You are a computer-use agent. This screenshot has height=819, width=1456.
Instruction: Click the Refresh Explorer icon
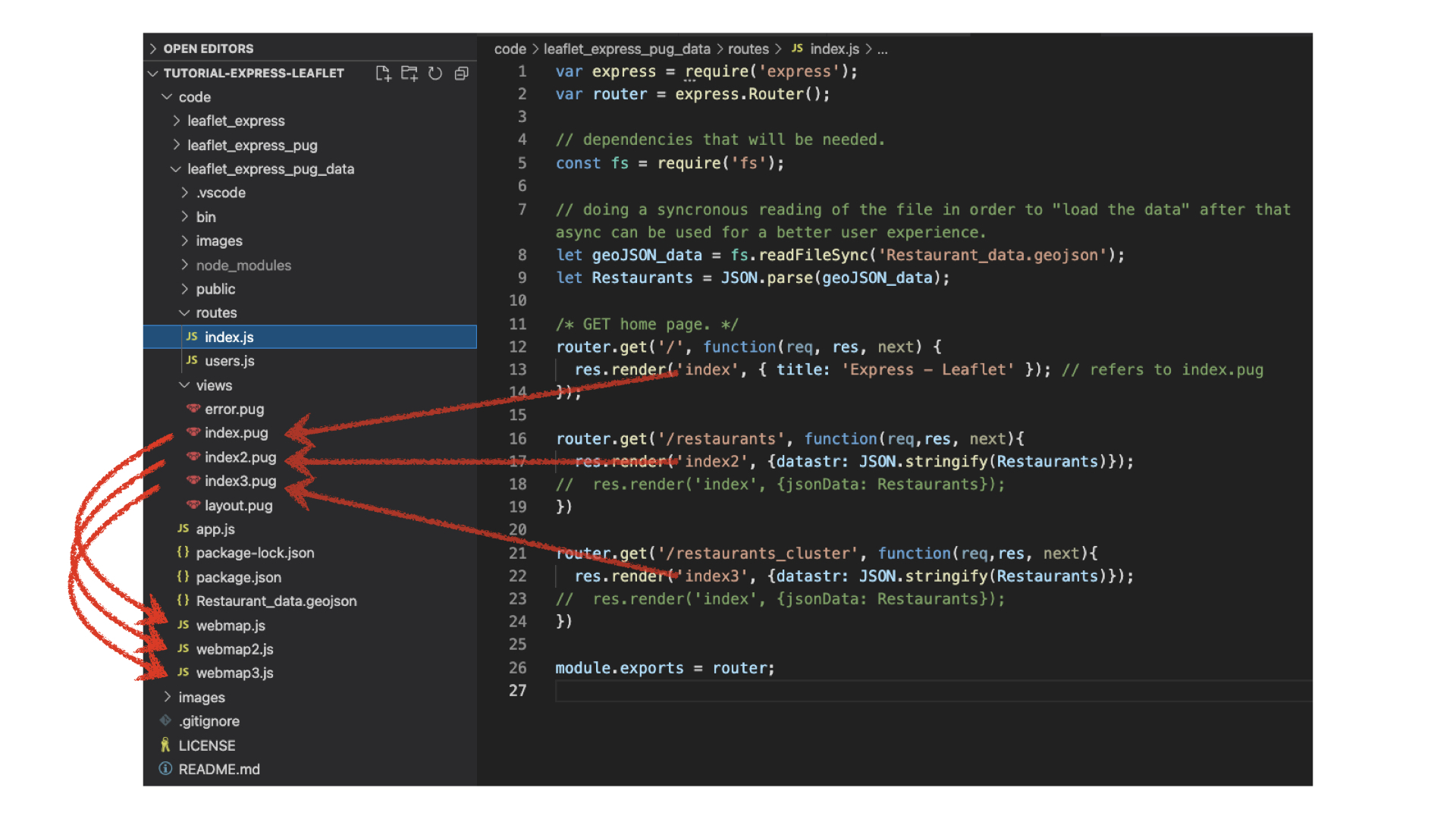[x=435, y=74]
